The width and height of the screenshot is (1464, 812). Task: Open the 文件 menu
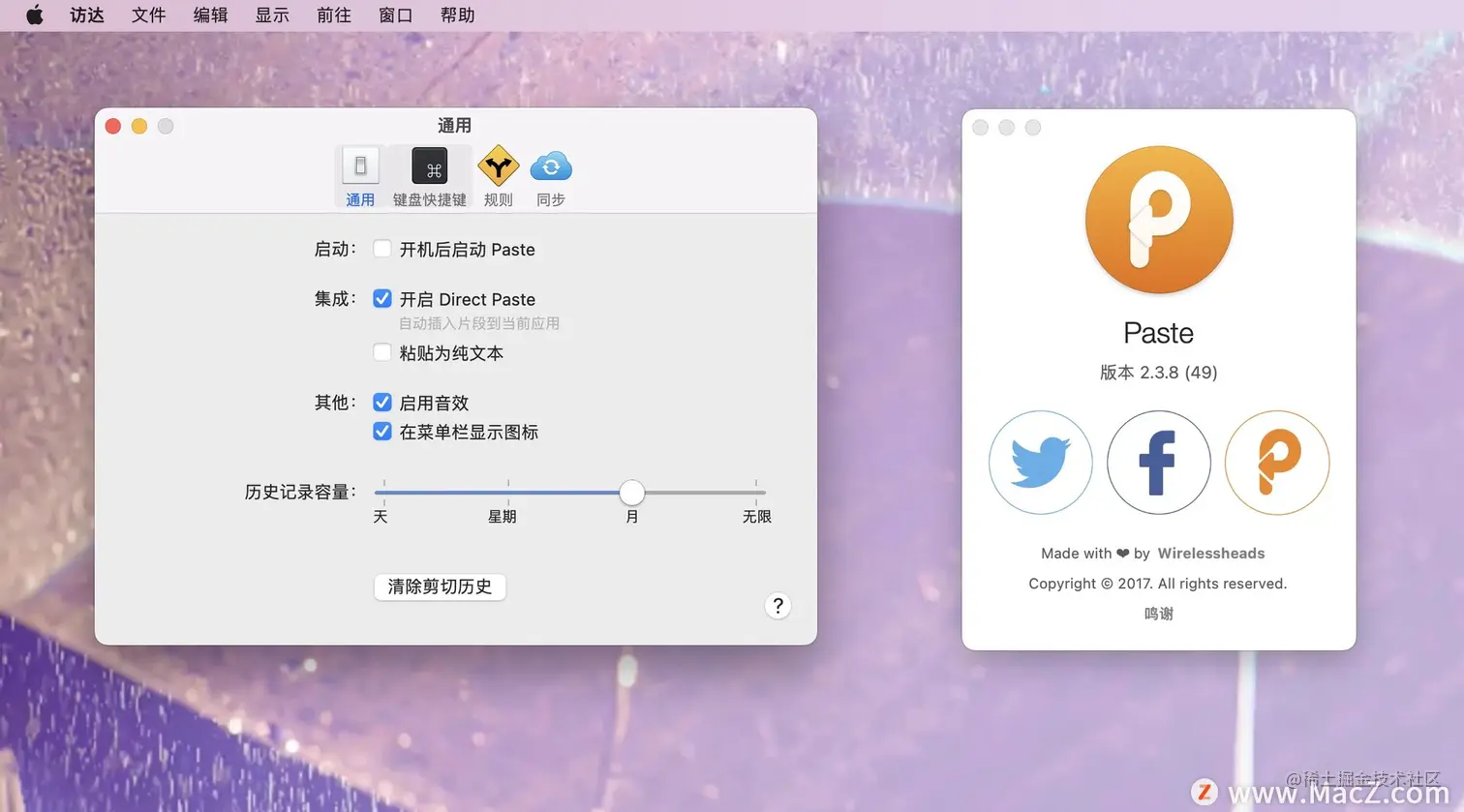point(149,15)
